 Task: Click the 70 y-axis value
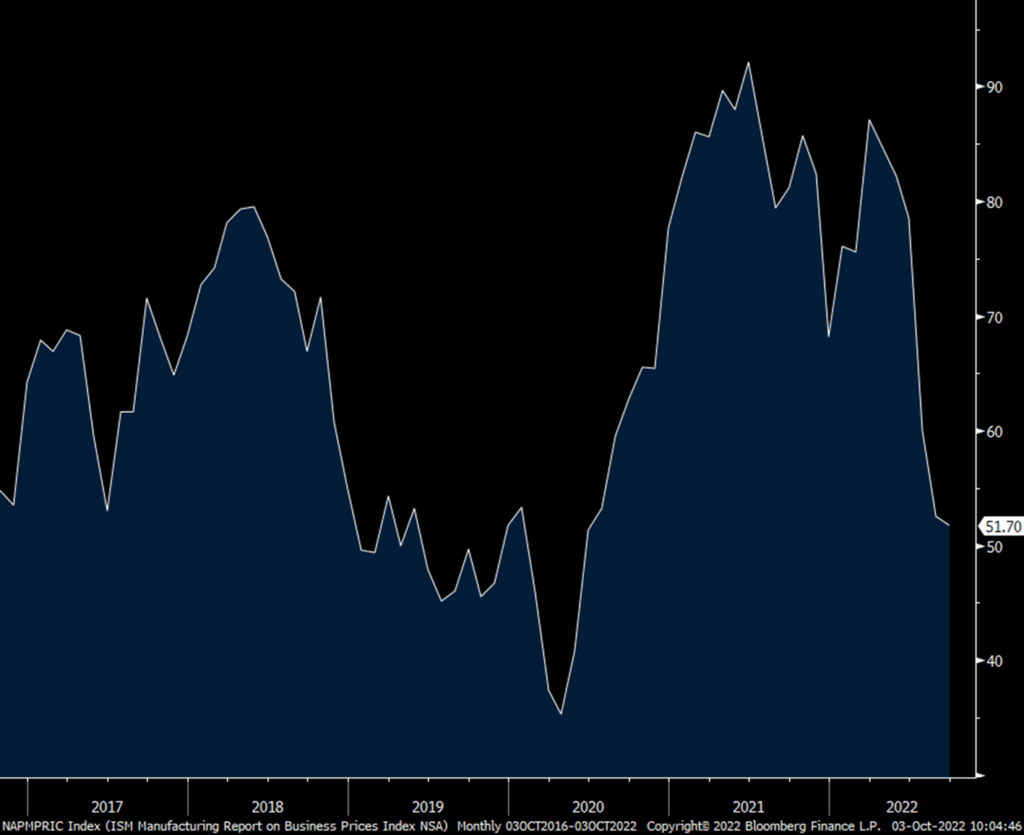click(994, 317)
